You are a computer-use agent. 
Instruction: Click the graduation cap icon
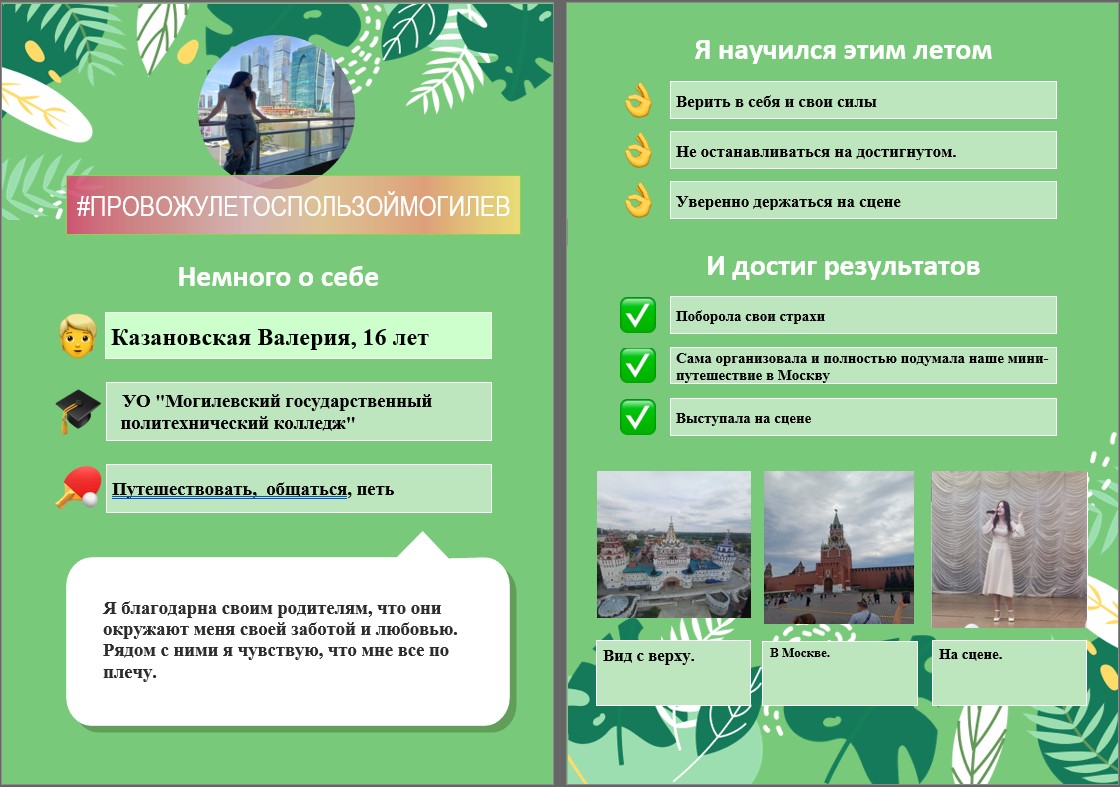click(78, 411)
